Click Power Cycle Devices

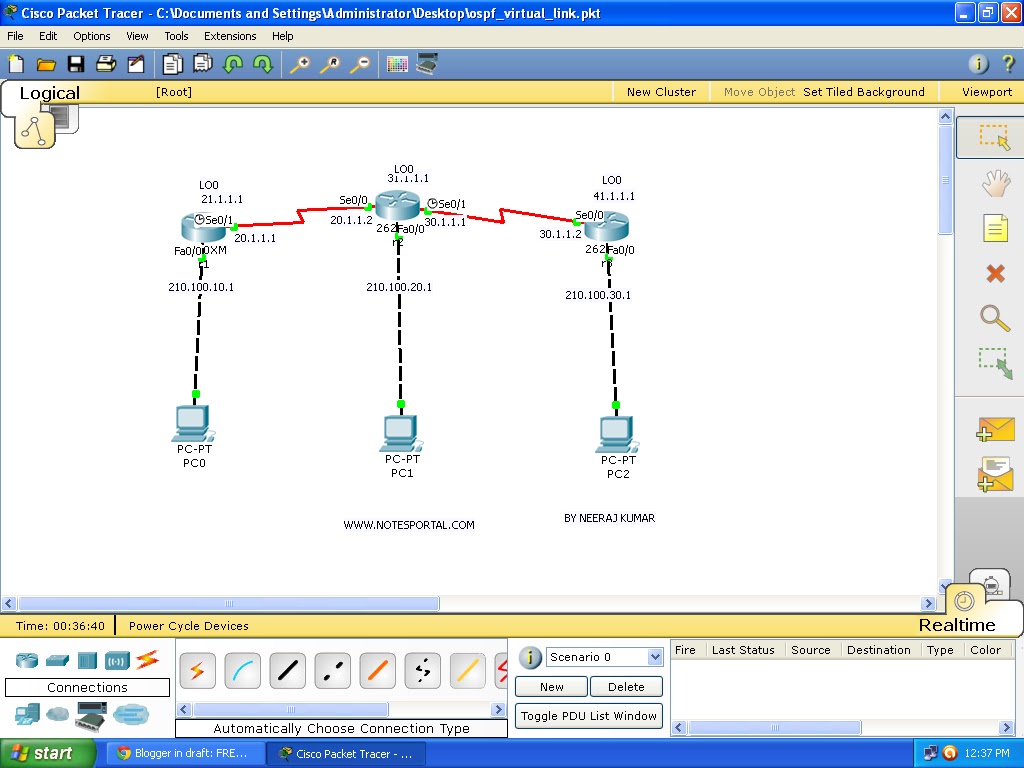[189, 626]
